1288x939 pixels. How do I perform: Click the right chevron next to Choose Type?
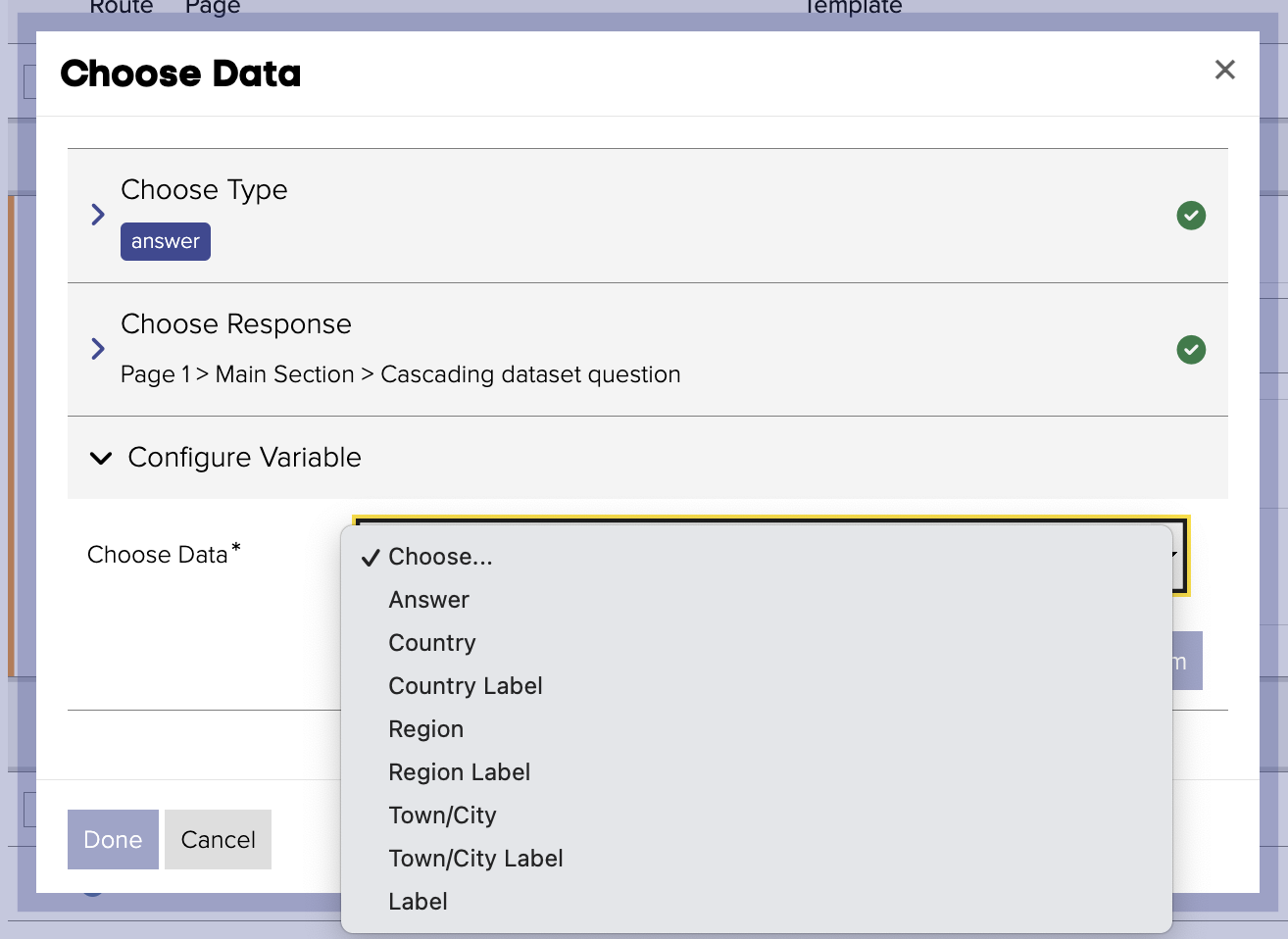(97, 215)
